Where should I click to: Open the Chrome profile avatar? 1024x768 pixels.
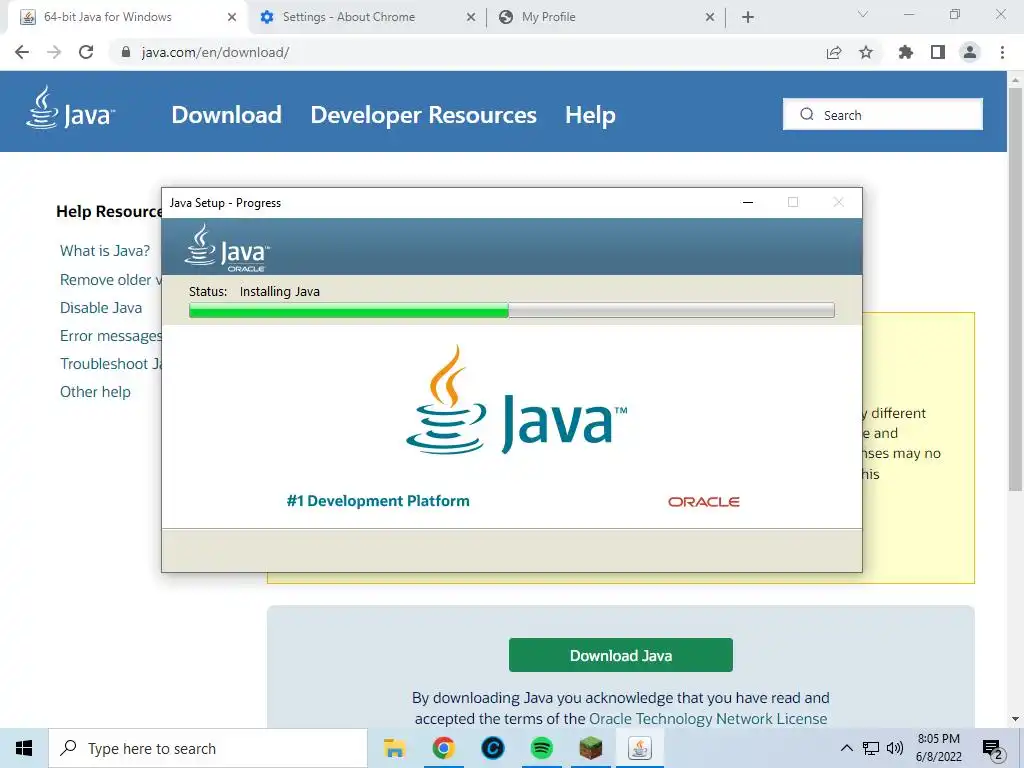970,52
